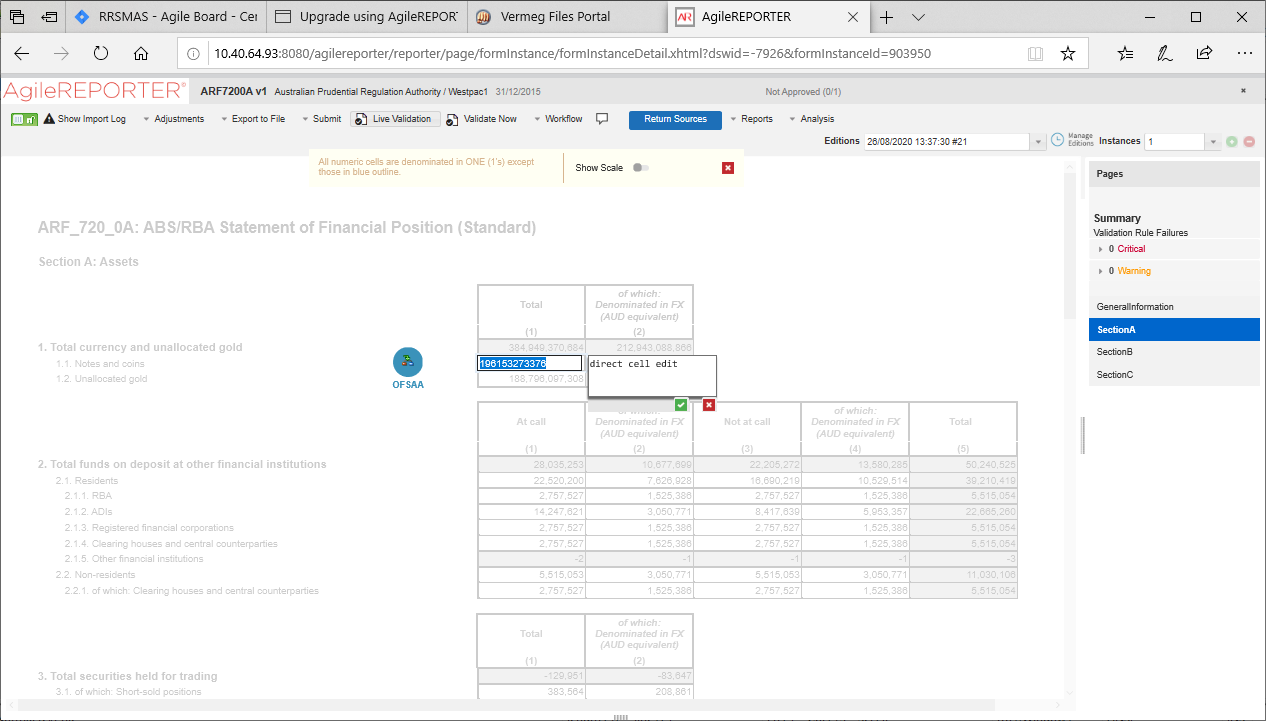Remove instance with red minus icon
The height and width of the screenshot is (721, 1266).
point(1249,142)
